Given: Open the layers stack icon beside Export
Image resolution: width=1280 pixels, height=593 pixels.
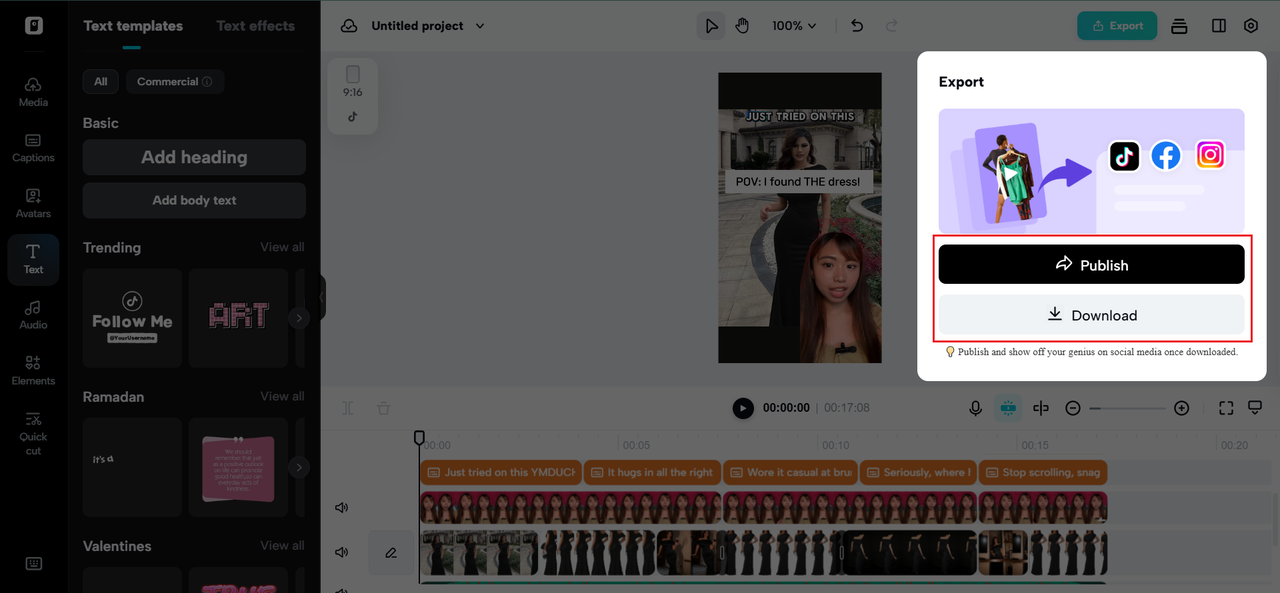Looking at the screenshot, I should (x=1179, y=26).
